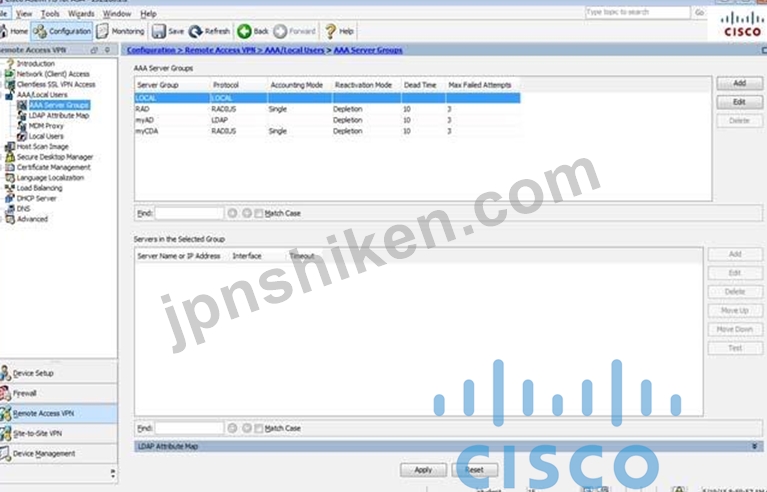Image resolution: width=767 pixels, height=492 pixels.
Task: Open Clientless SSL VPN Access node
Action: [x=56, y=84]
